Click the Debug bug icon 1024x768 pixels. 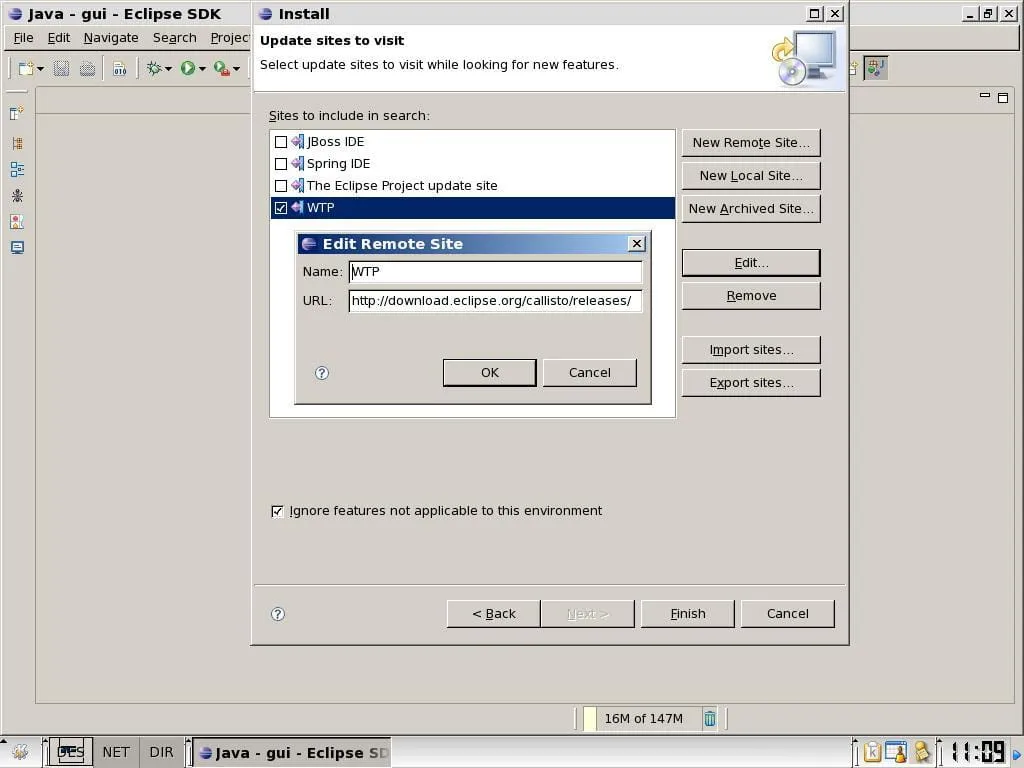pyautogui.click(x=154, y=68)
